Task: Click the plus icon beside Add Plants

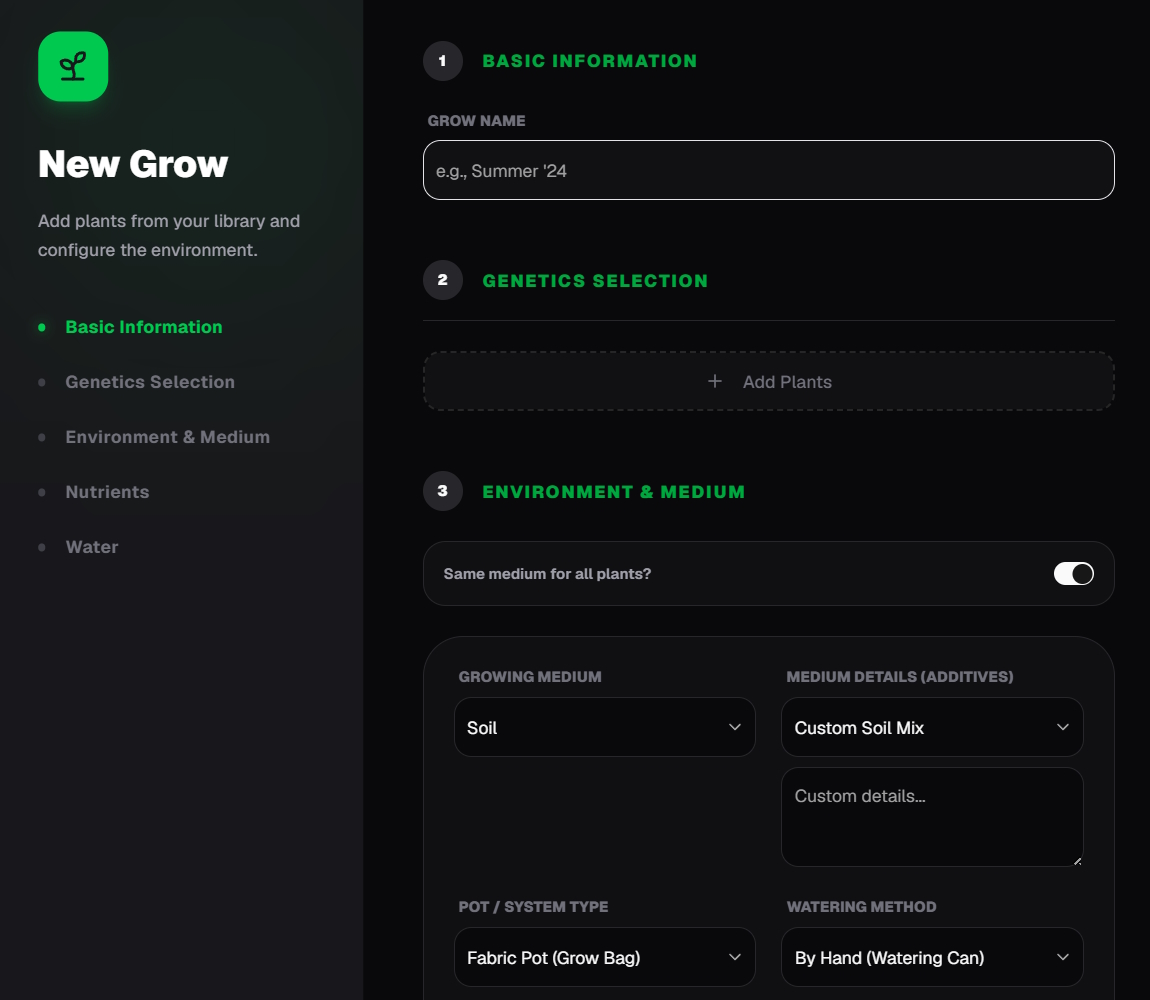Action: pos(714,382)
